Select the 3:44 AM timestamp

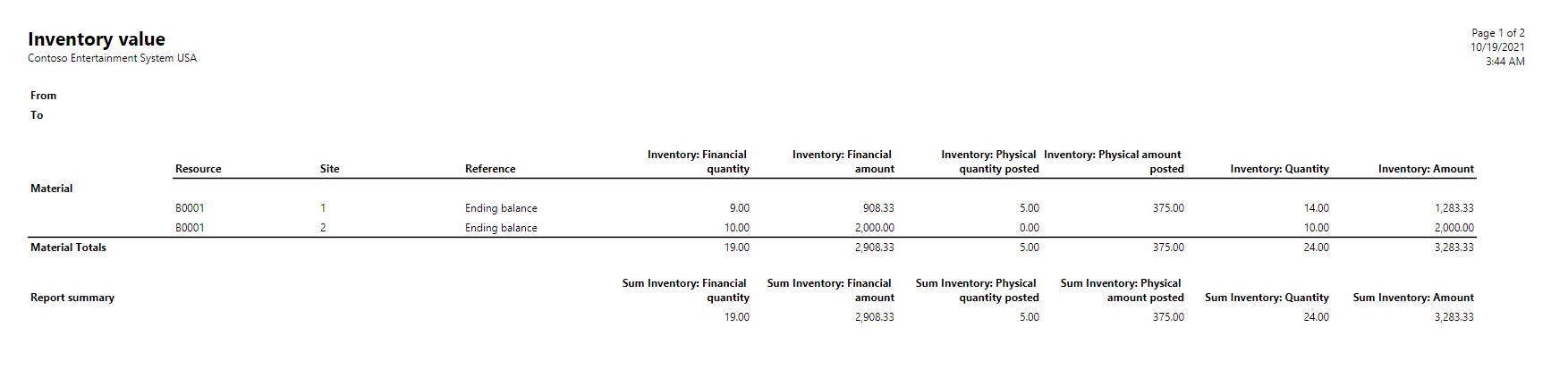point(1504,62)
